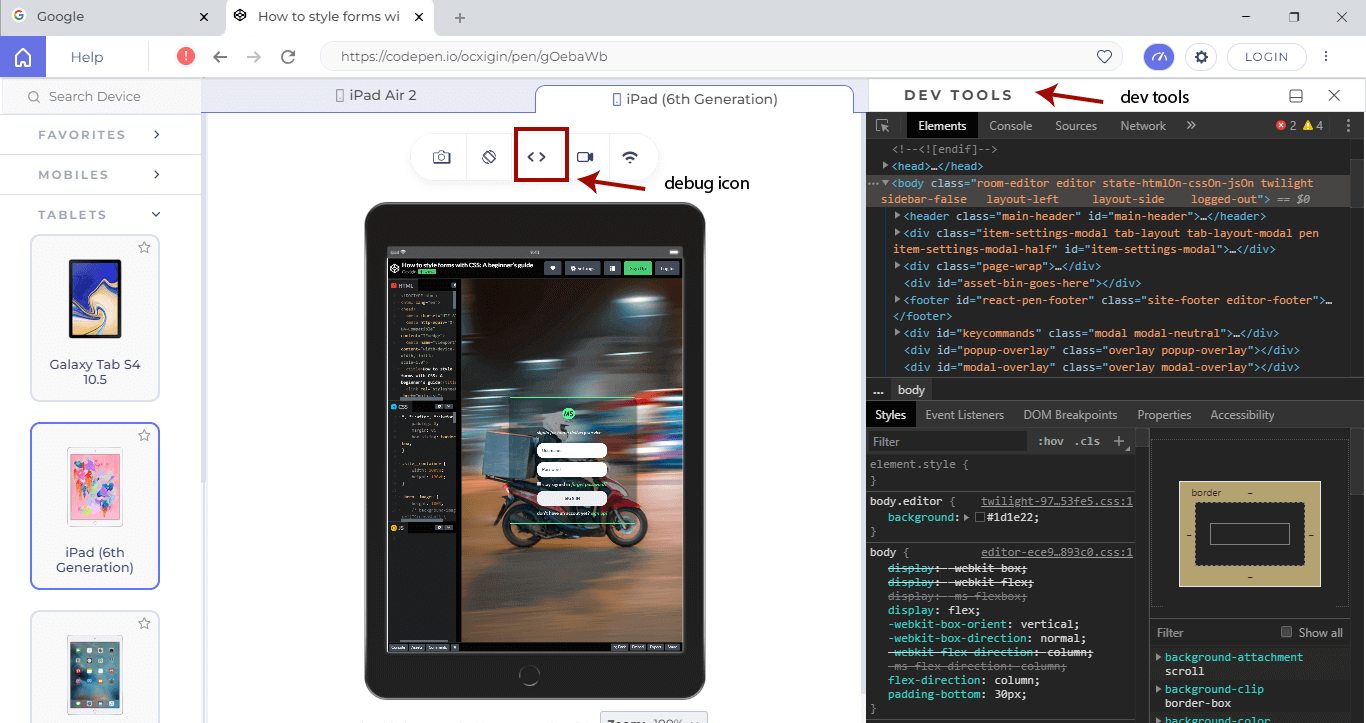Open the Event Listeners tab
The image size is (1366, 723).
coord(964,414)
